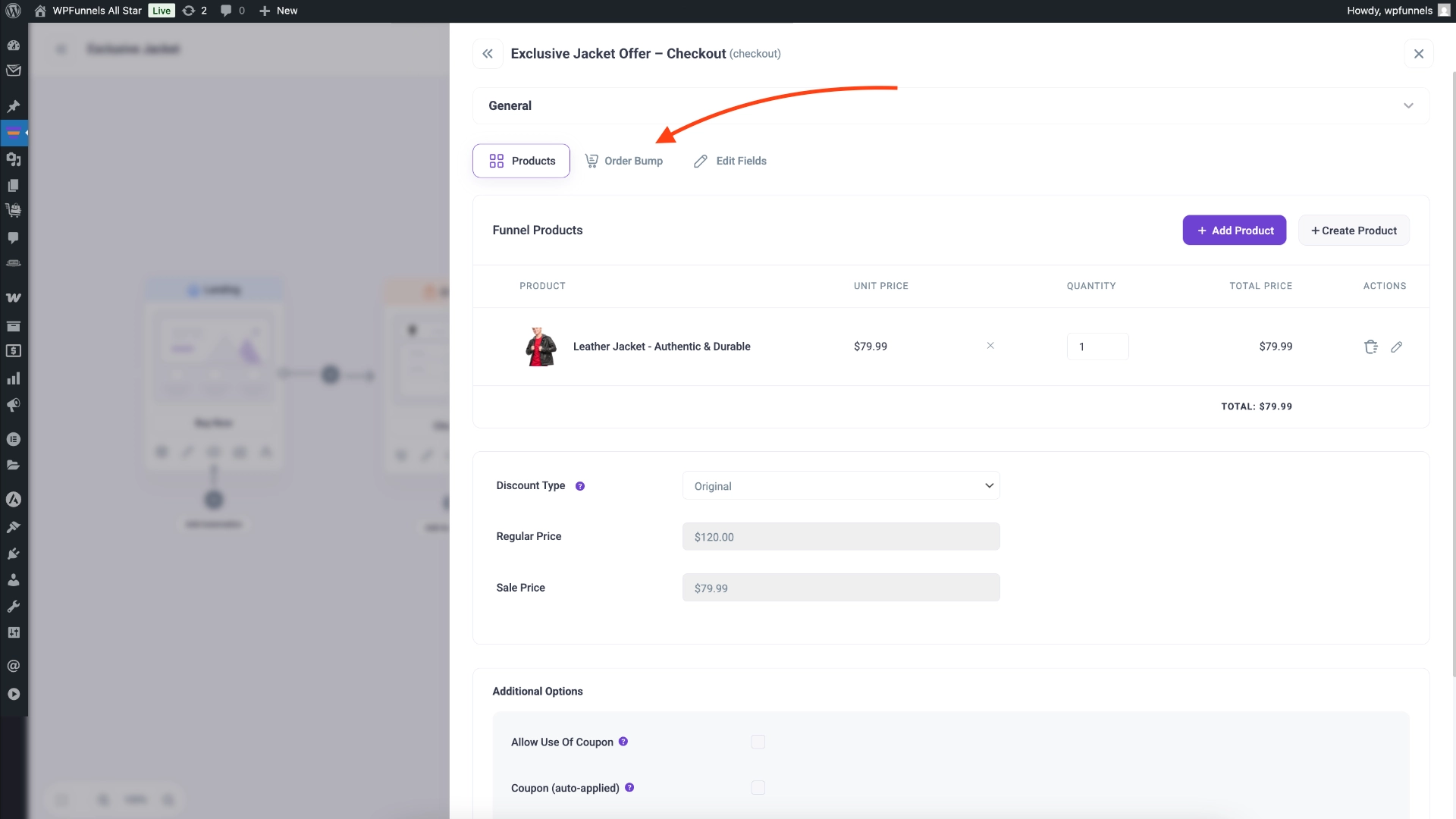Click the Elementor icon in the sidebar
The height and width of the screenshot is (819, 1456).
click(14, 500)
